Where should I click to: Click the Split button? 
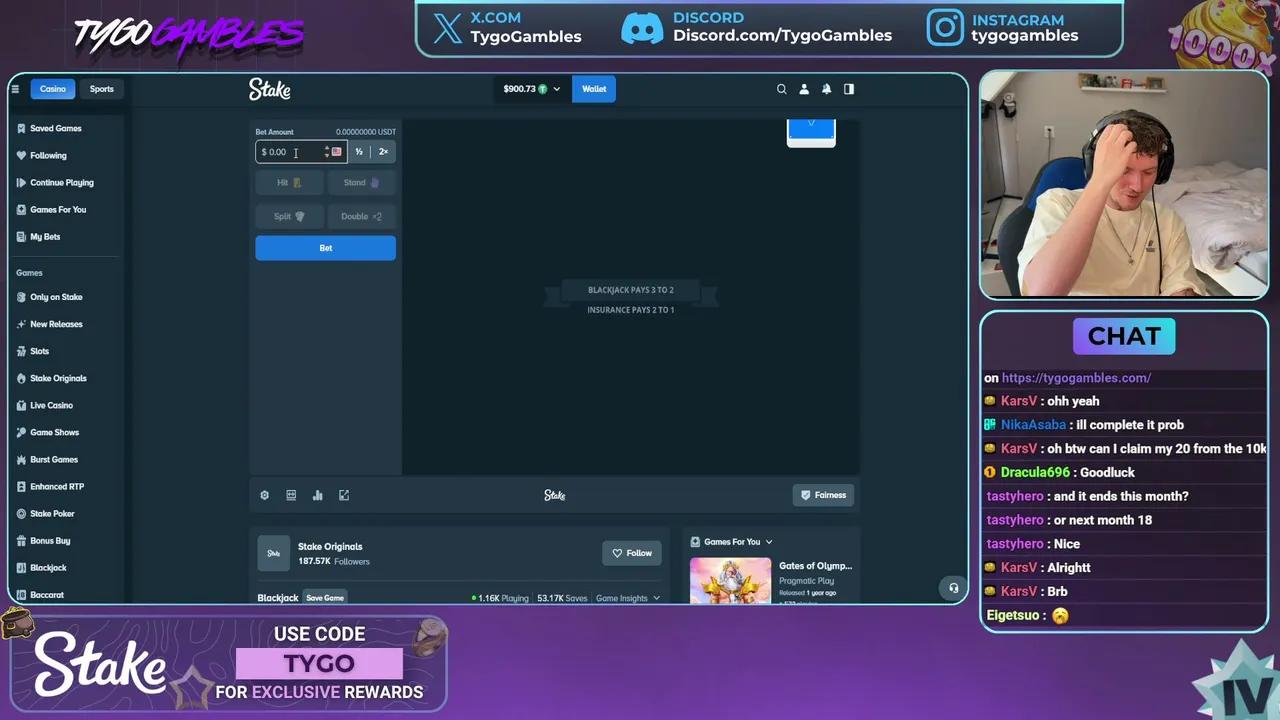click(x=289, y=216)
